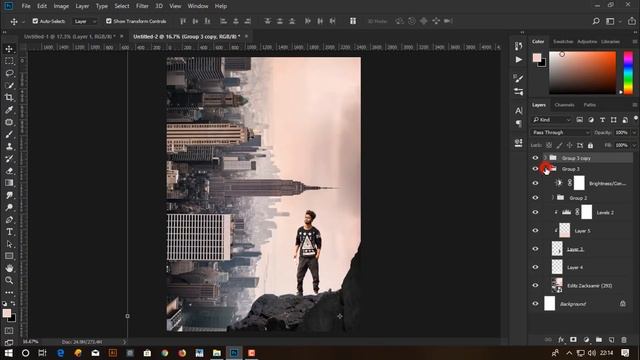Viewport: 640px width, 360px height.
Task: Select the Clone Stamp tool
Action: (x=9, y=147)
